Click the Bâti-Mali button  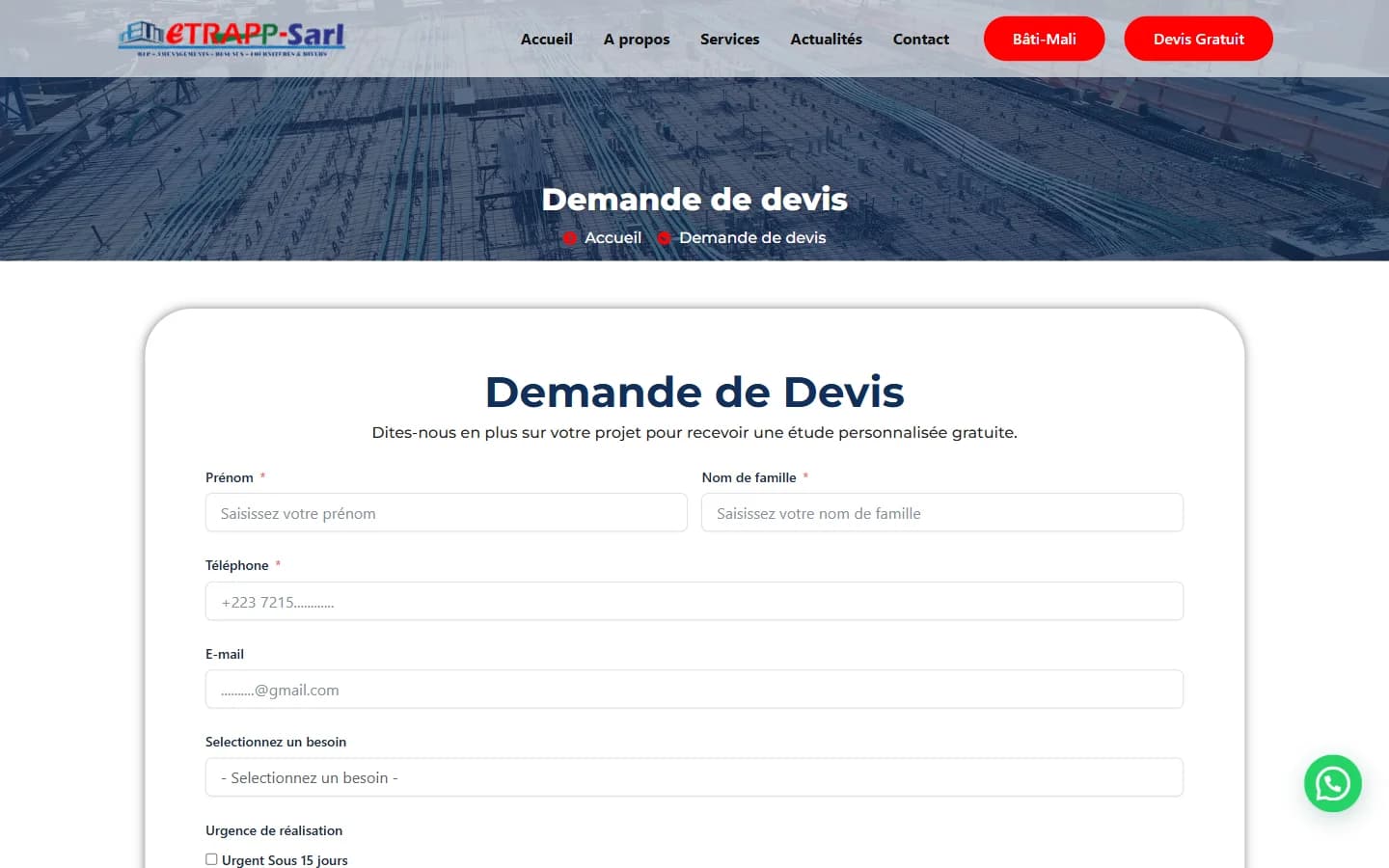click(1045, 39)
